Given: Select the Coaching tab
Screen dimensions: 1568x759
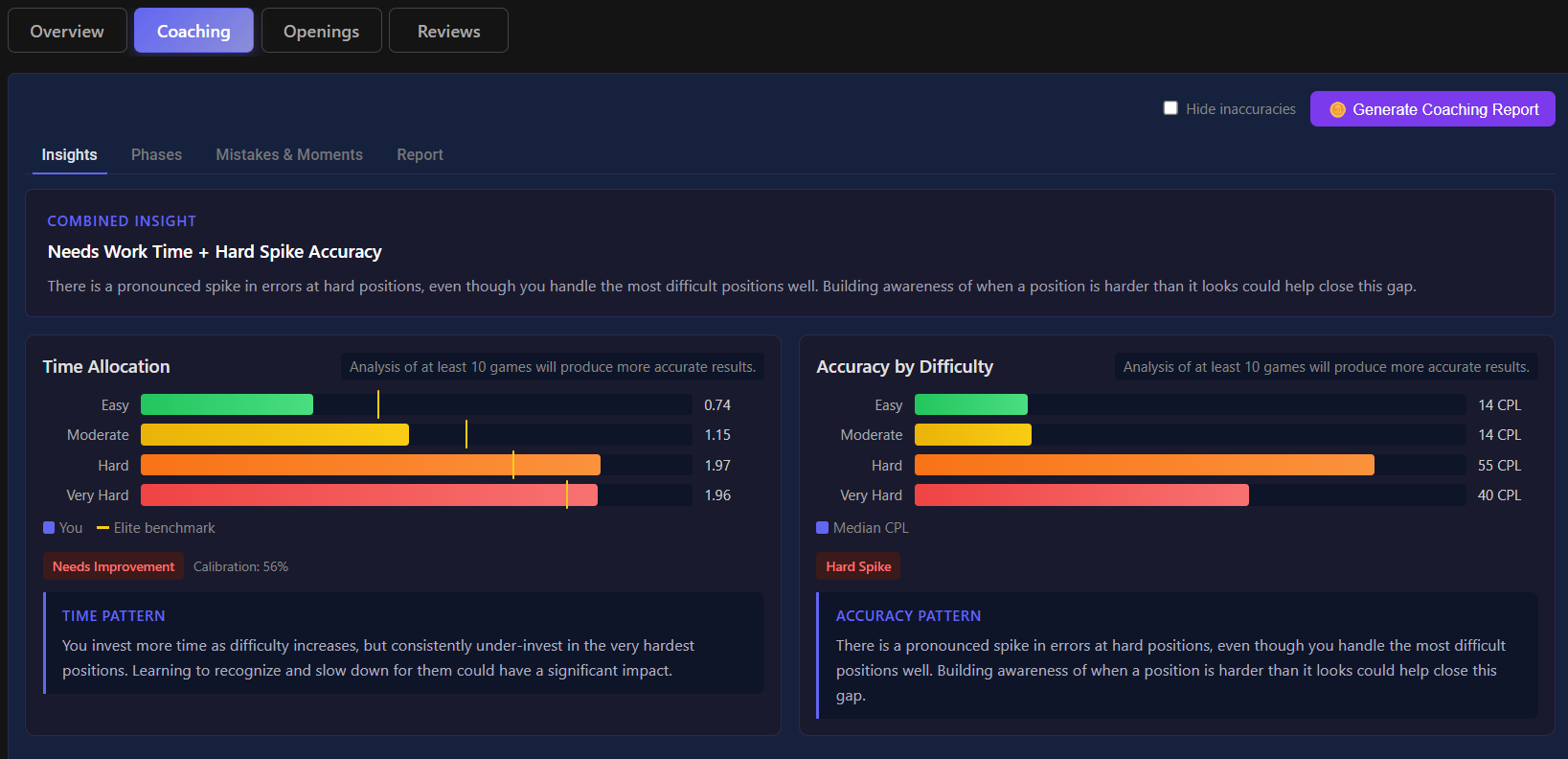Looking at the screenshot, I should 193,31.
